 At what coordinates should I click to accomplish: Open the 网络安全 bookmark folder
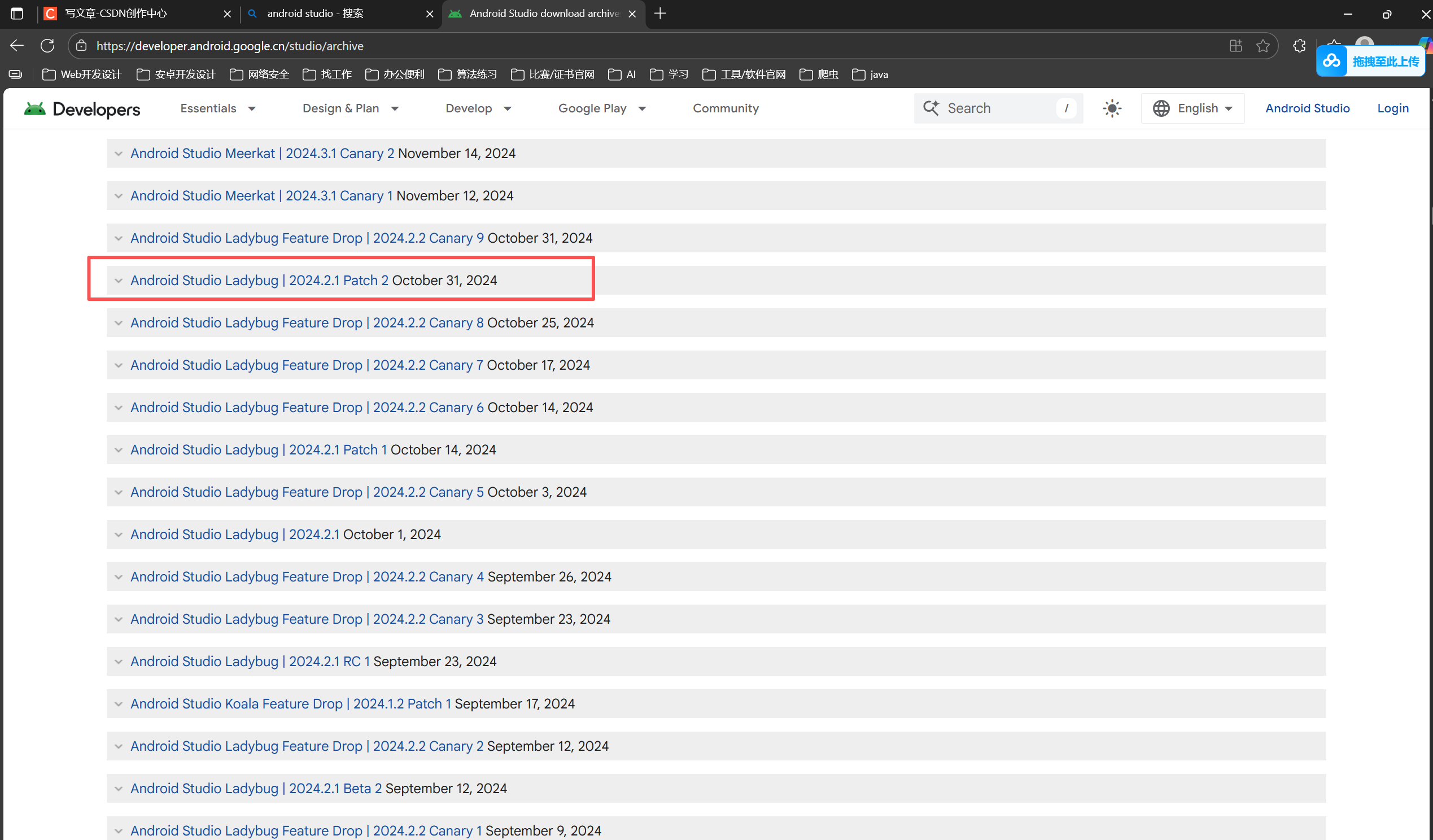point(259,75)
